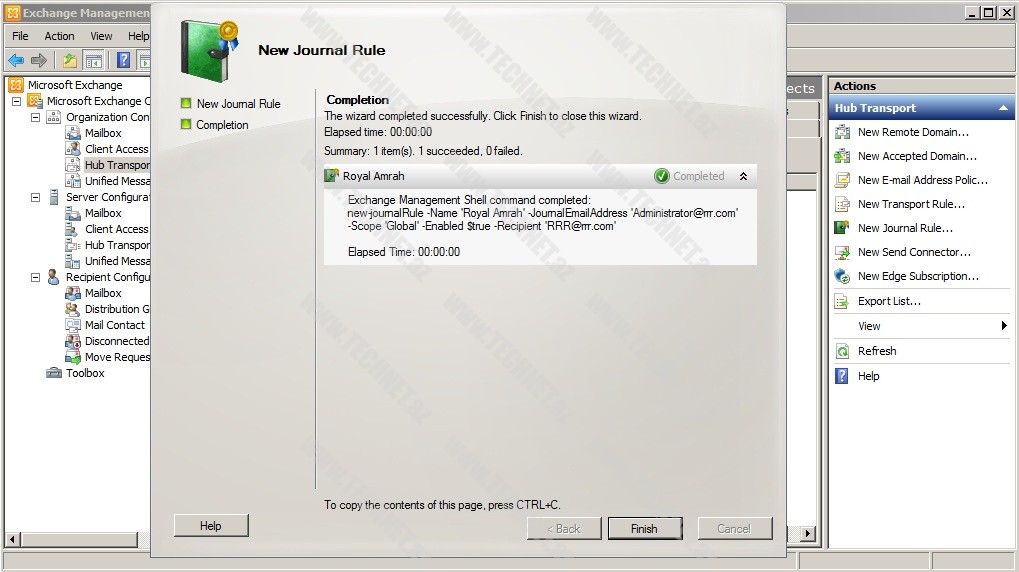Select Toolbox in the navigation tree
Image resolution: width=1019 pixels, height=572 pixels.
tap(85, 373)
